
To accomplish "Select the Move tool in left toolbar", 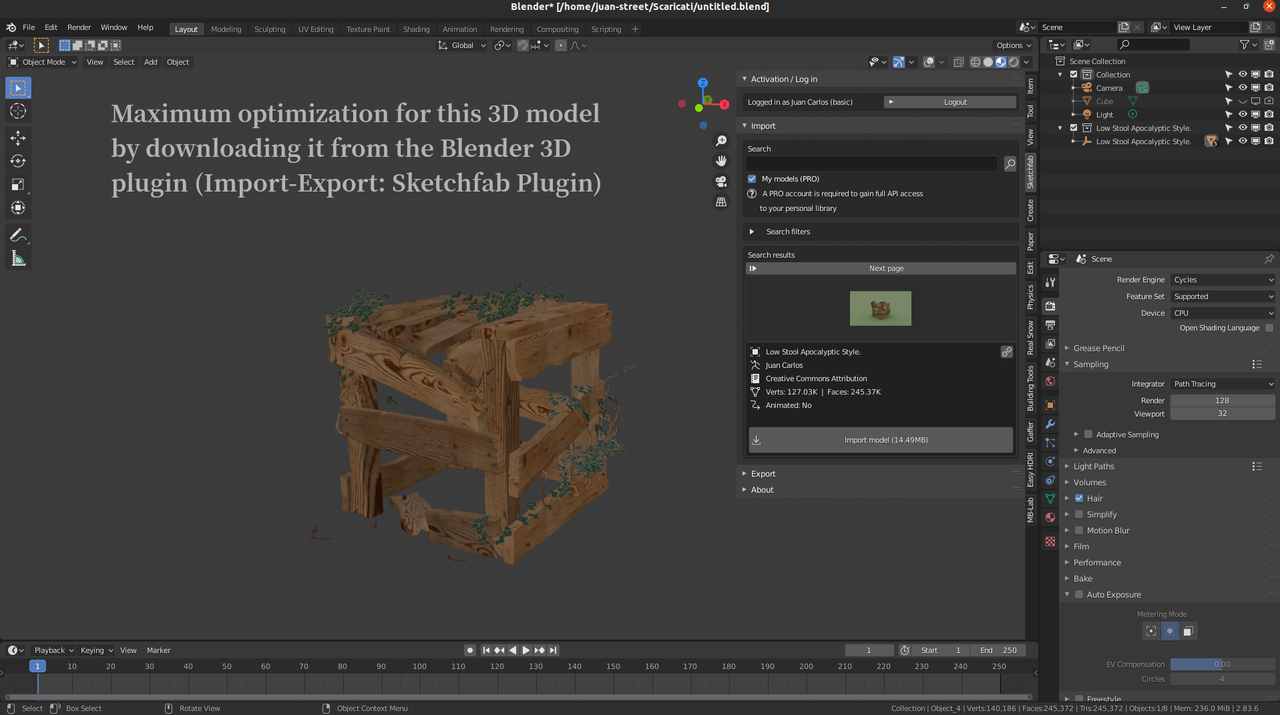I will (x=18, y=137).
